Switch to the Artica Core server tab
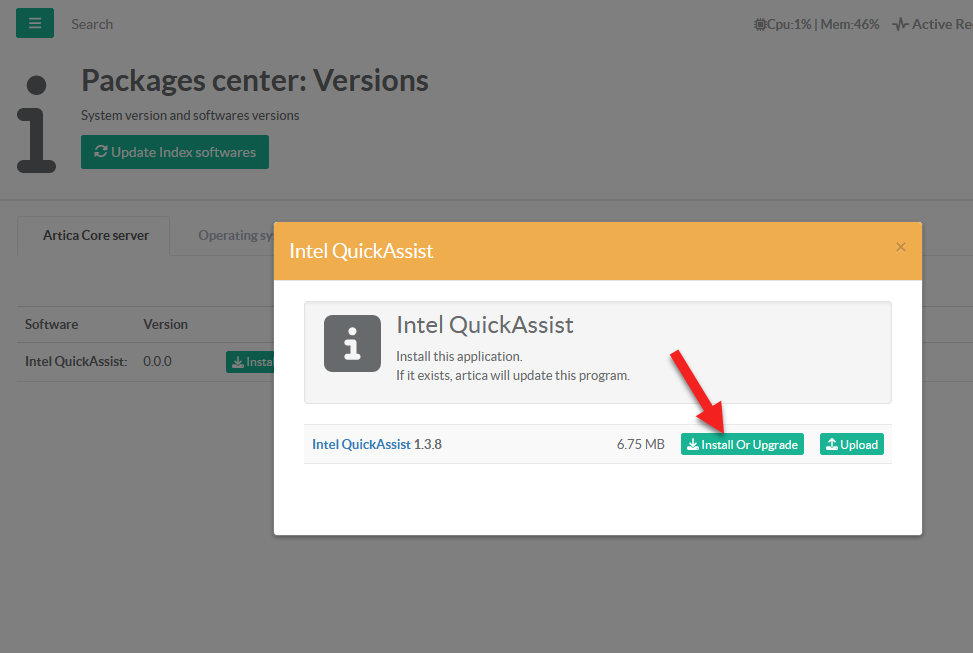This screenshot has height=653, width=973. (95, 236)
